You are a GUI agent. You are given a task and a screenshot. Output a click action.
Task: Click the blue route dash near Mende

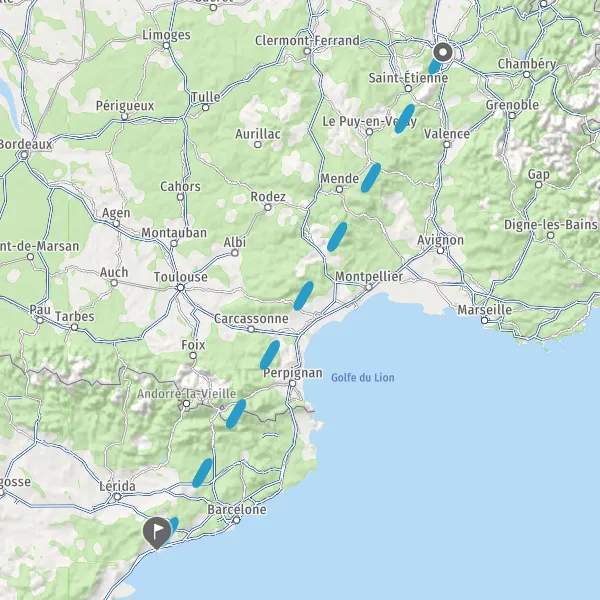tap(371, 177)
